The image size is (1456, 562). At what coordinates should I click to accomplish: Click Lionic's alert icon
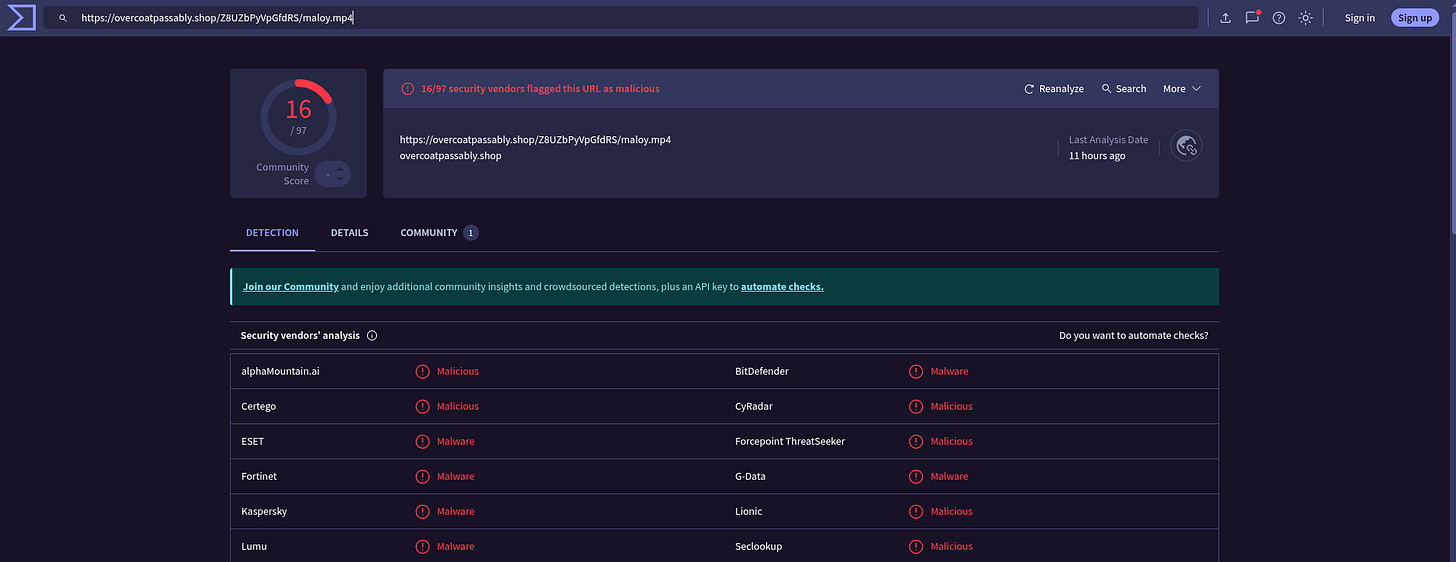(x=916, y=511)
